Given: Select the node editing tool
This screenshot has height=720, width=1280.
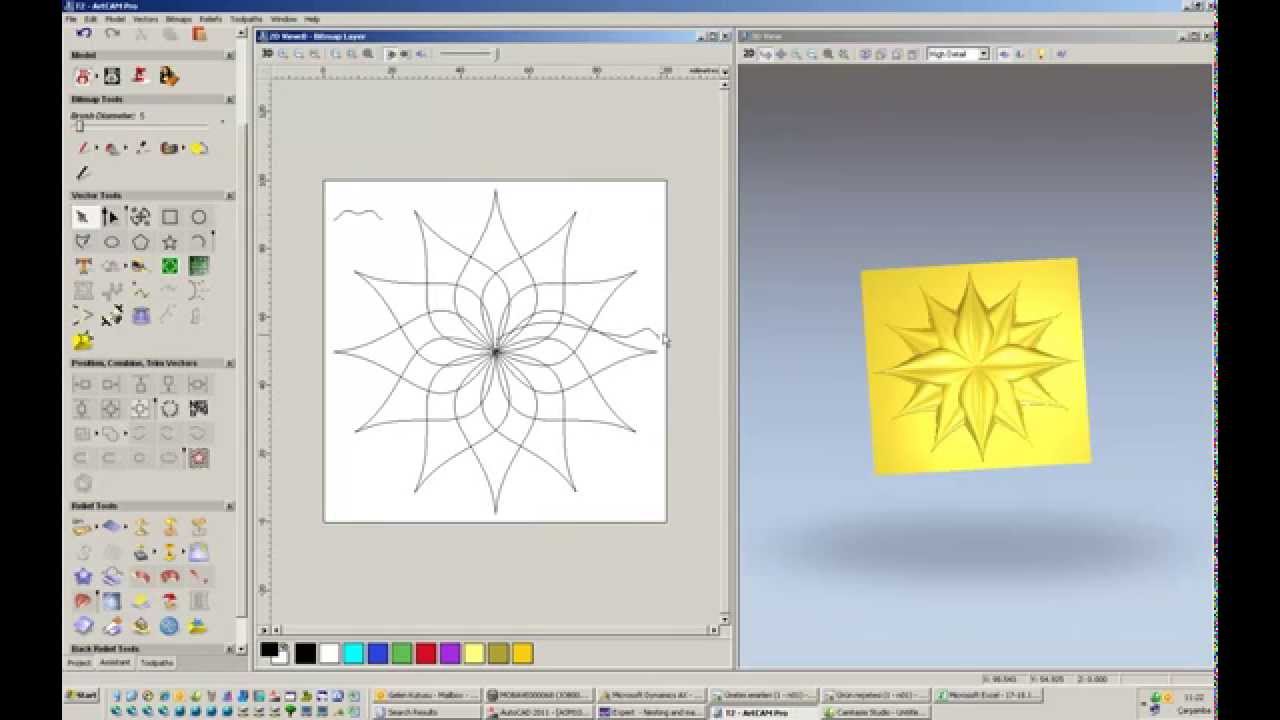Looking at the screenshot, I should 111,217.
